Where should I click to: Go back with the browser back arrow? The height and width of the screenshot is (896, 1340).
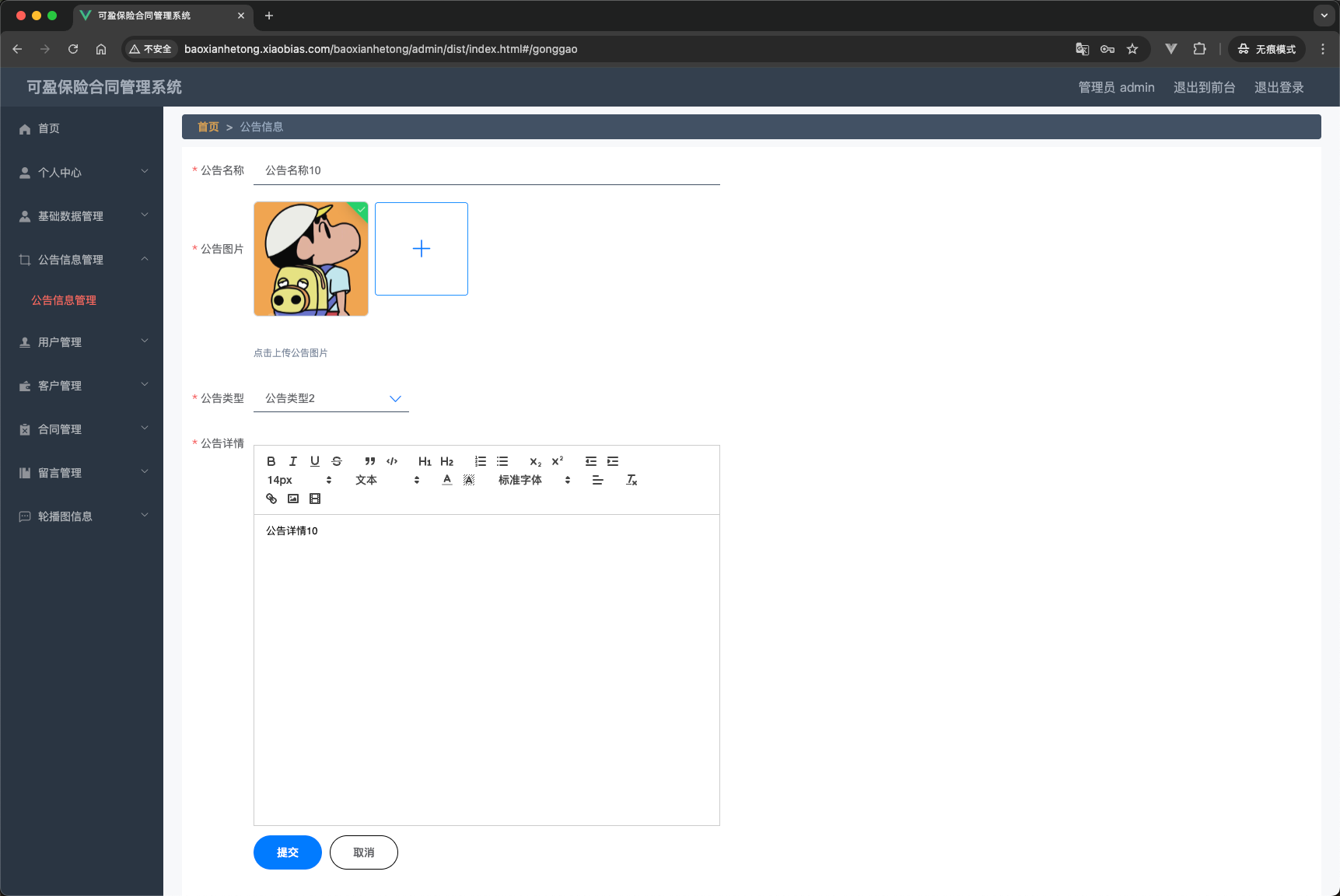[17, 49]
